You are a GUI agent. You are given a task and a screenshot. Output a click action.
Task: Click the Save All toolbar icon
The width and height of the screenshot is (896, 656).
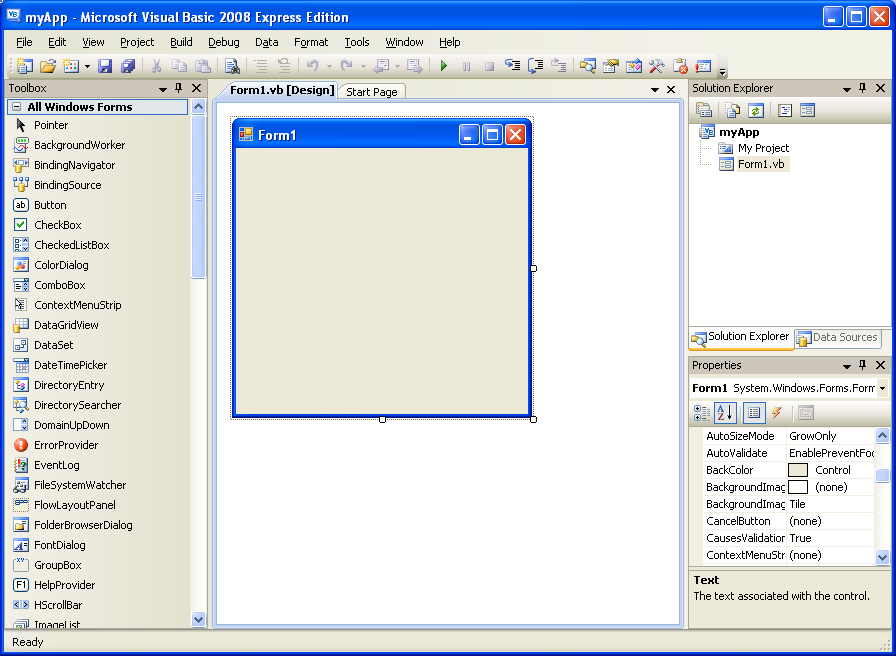(127, 66)
